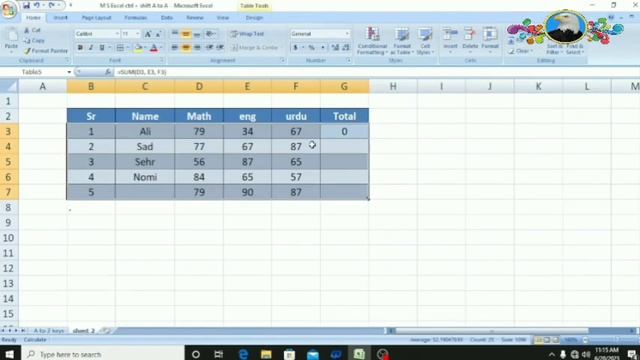
Task: Open File Explorer from the taskbar
Action: coord(266,354)
